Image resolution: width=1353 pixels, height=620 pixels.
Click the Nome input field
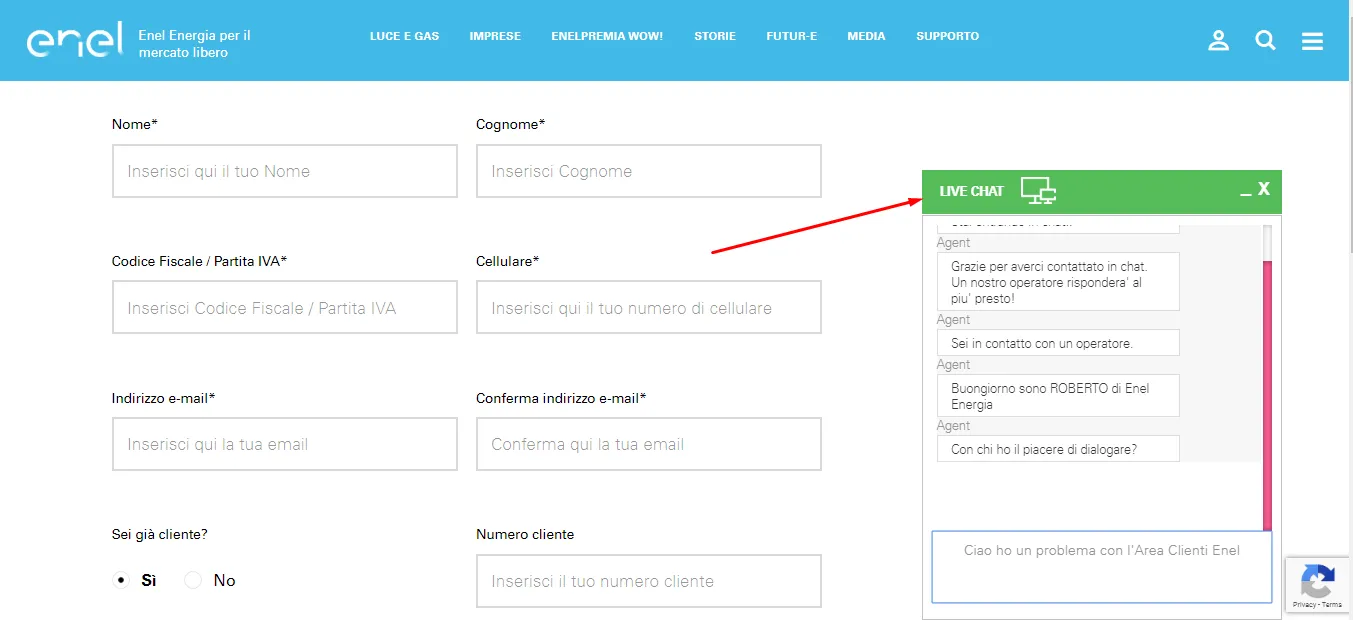[285, 171]
